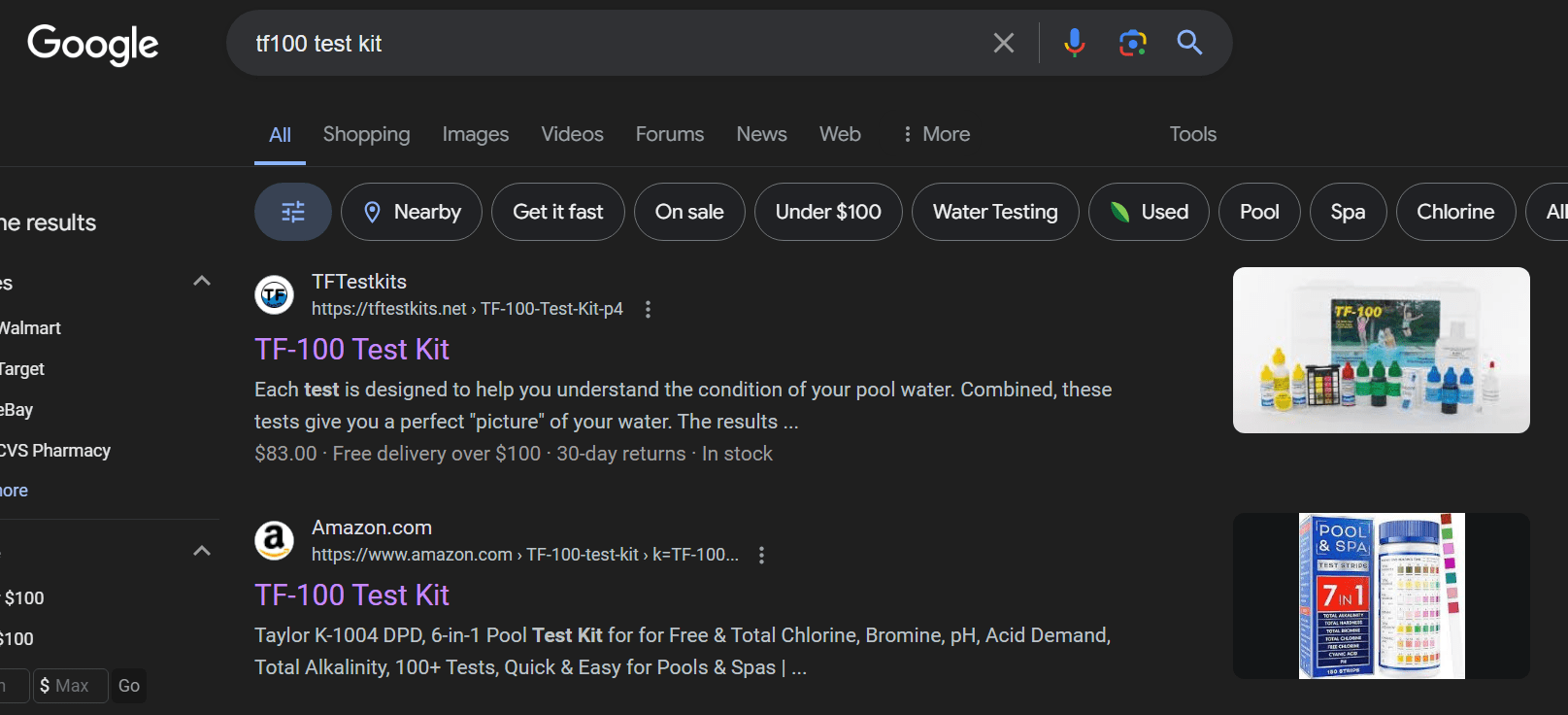Filter results Under $100 chip
Screen dimensions: 1568x715
pos(828,212)
